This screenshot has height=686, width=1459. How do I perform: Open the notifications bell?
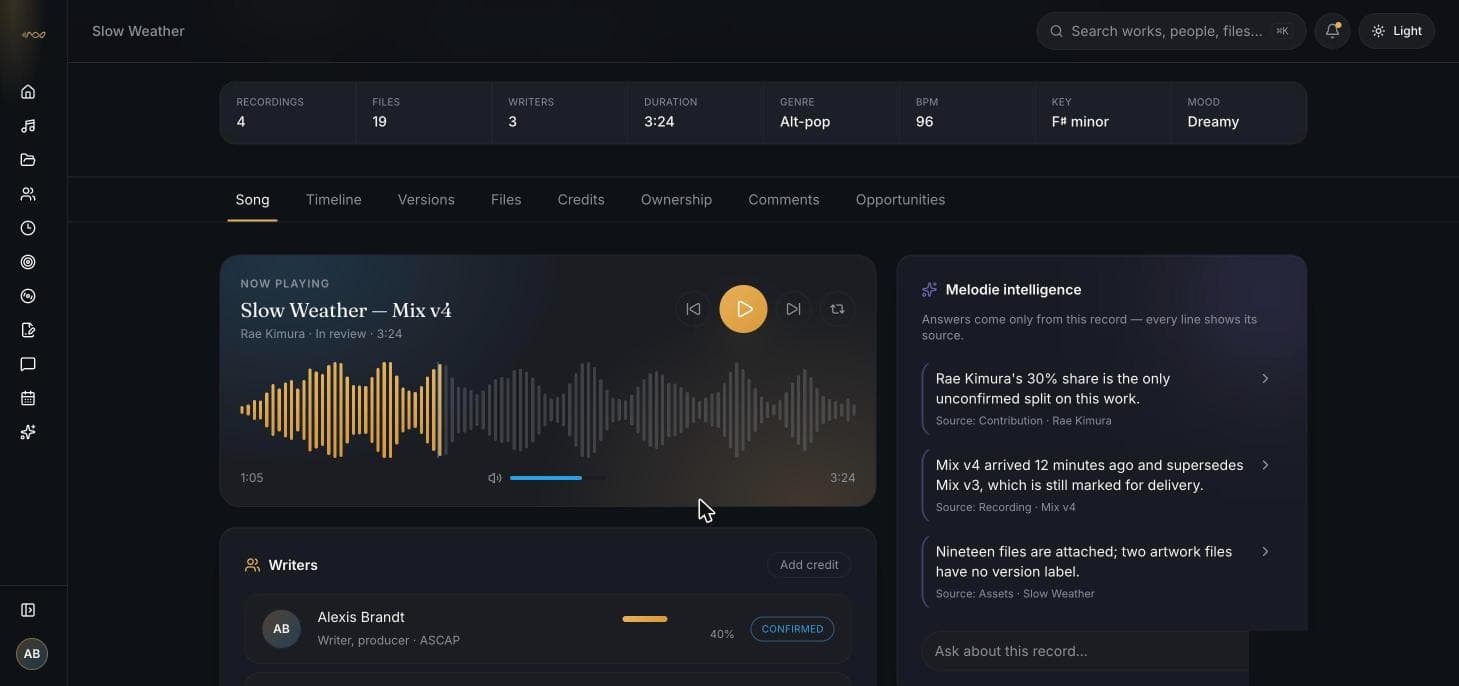click(1332, 31)
